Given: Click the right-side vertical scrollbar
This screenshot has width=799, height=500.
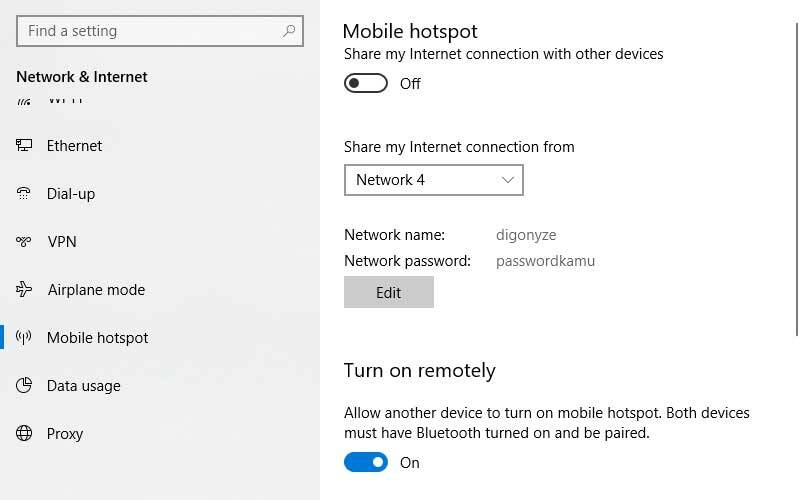Looking at the screenshot, I should (795, 170).
